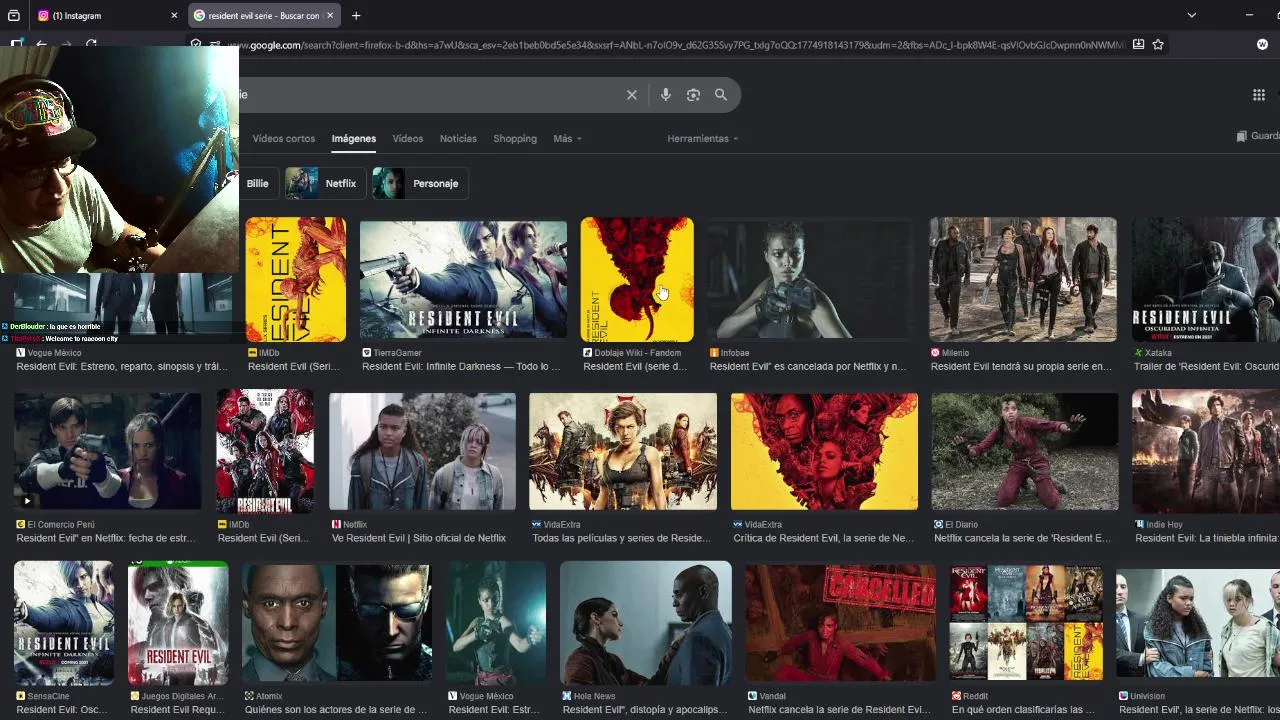1280x720 pixels.
Task: Open Google Lens image search icon
Action: click(693, 95)
